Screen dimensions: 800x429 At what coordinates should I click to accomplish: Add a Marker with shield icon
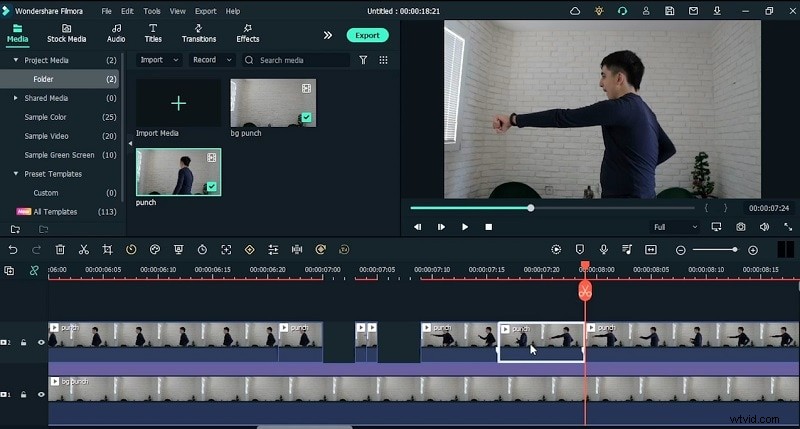[x=580, y=249]
